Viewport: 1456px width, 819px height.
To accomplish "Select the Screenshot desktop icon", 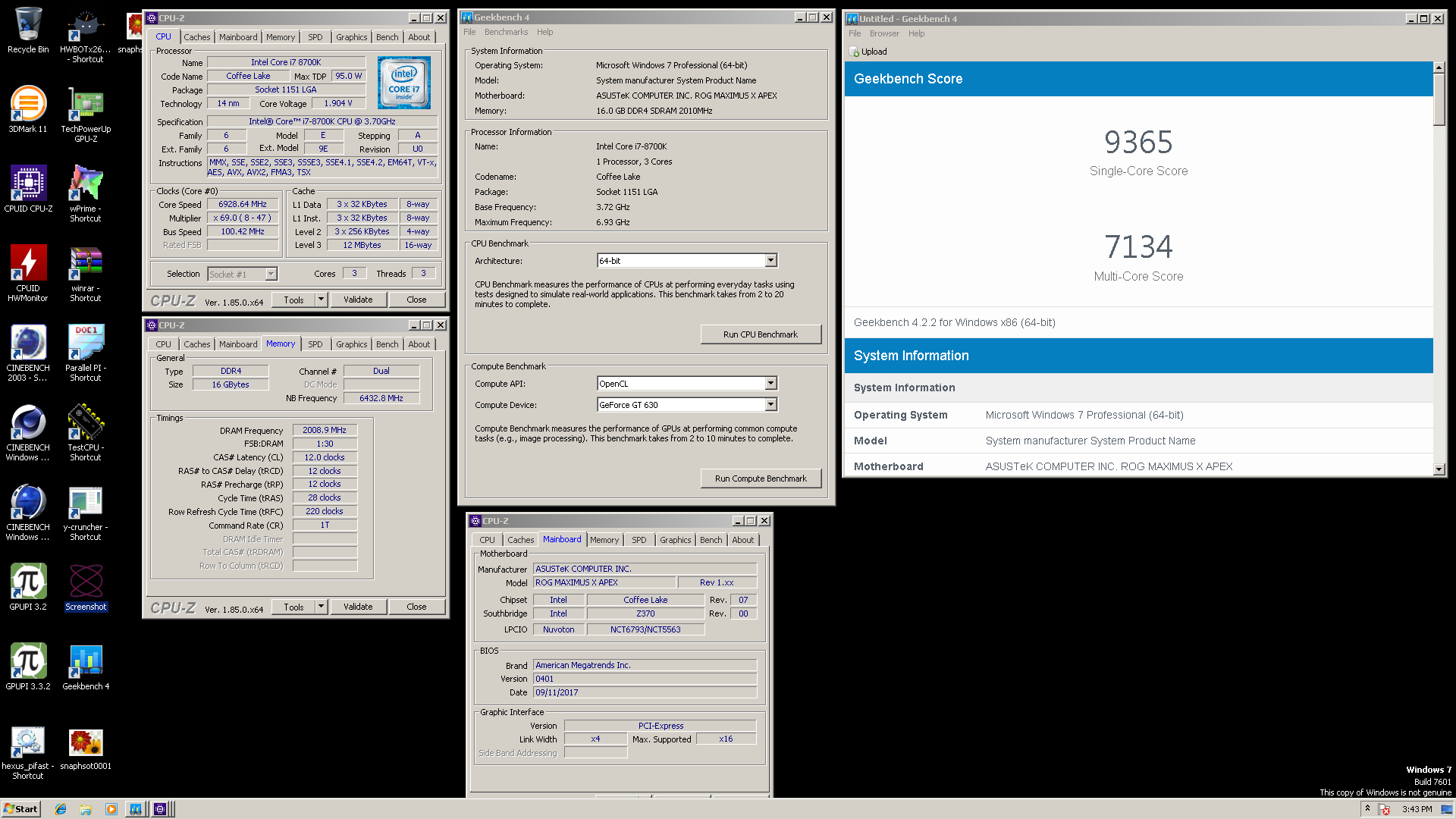I will (86, 588).
